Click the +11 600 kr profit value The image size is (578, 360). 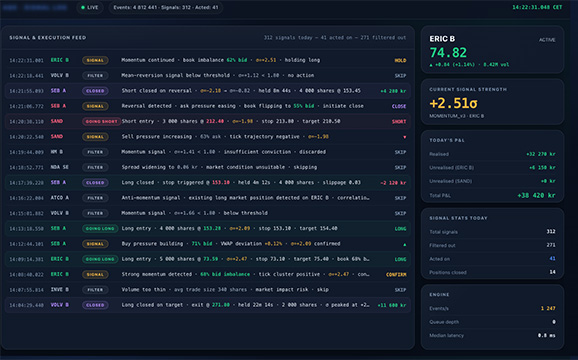point(392,305)
